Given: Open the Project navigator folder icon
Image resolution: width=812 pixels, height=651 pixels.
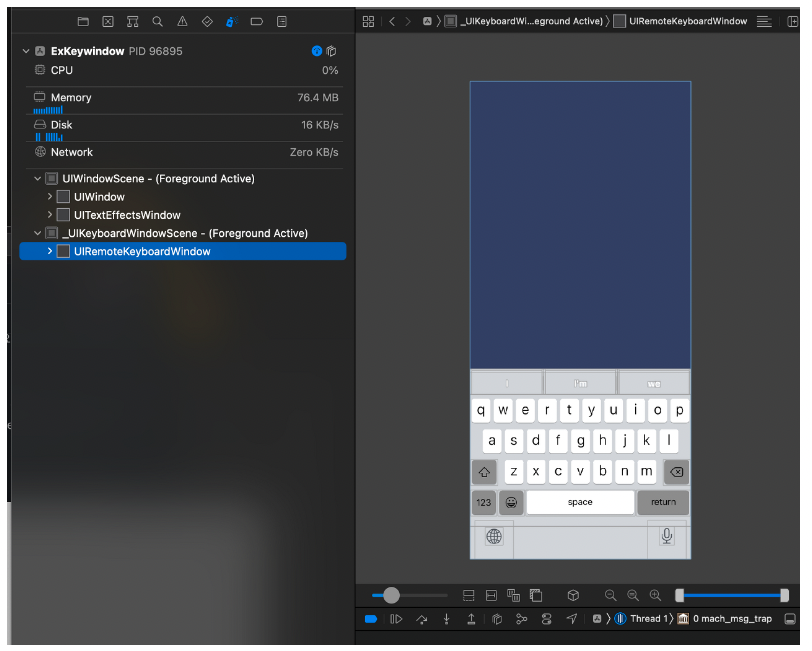Looking at the screenshot, I should pos(83,21).
